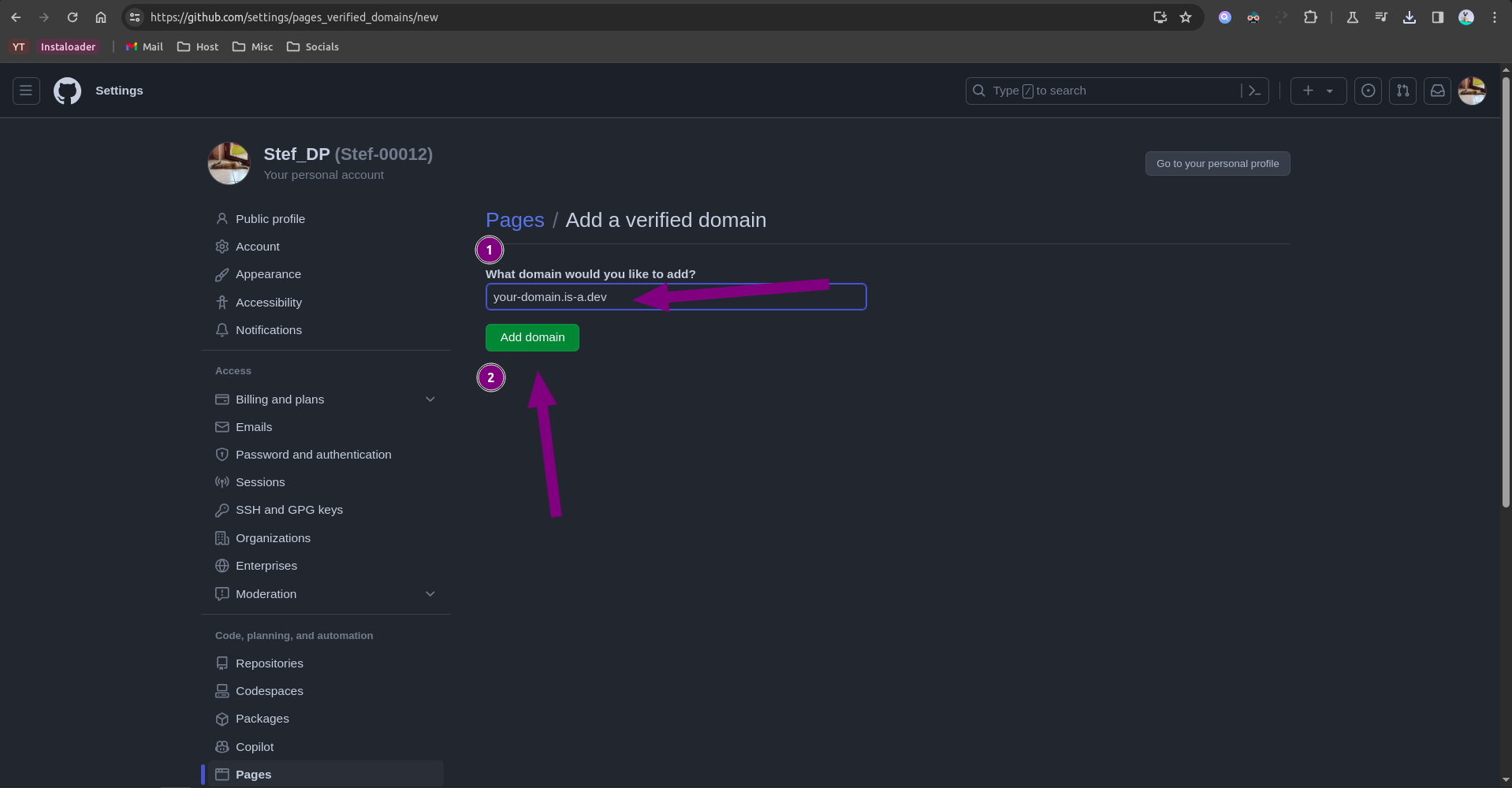Click the Add domain button
Viewport: 1512px width, 788px height.
pos(532,337)
